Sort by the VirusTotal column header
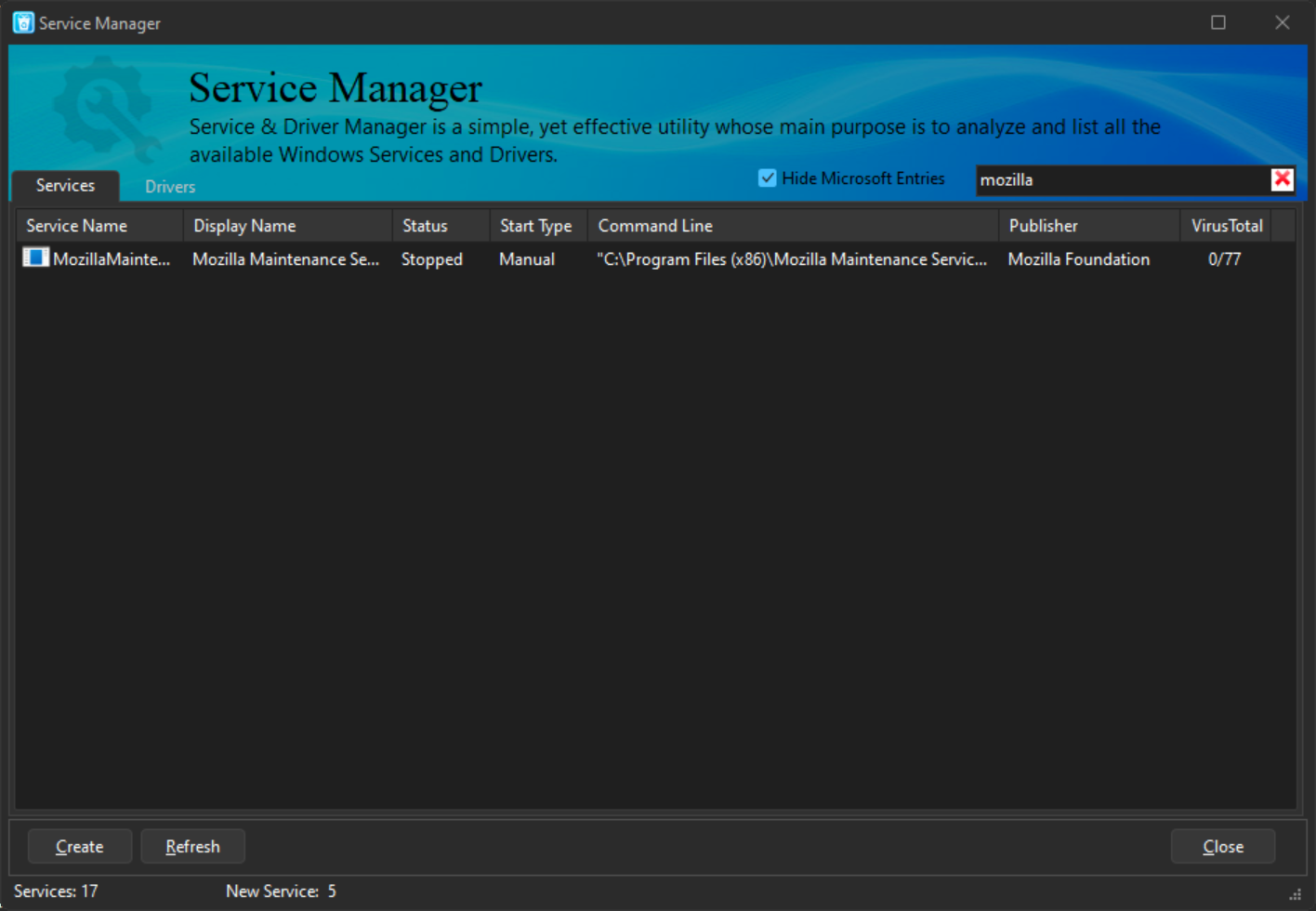Image resolution: width=1316 pixels, height=911 pixels. [x=1226, y=226]
